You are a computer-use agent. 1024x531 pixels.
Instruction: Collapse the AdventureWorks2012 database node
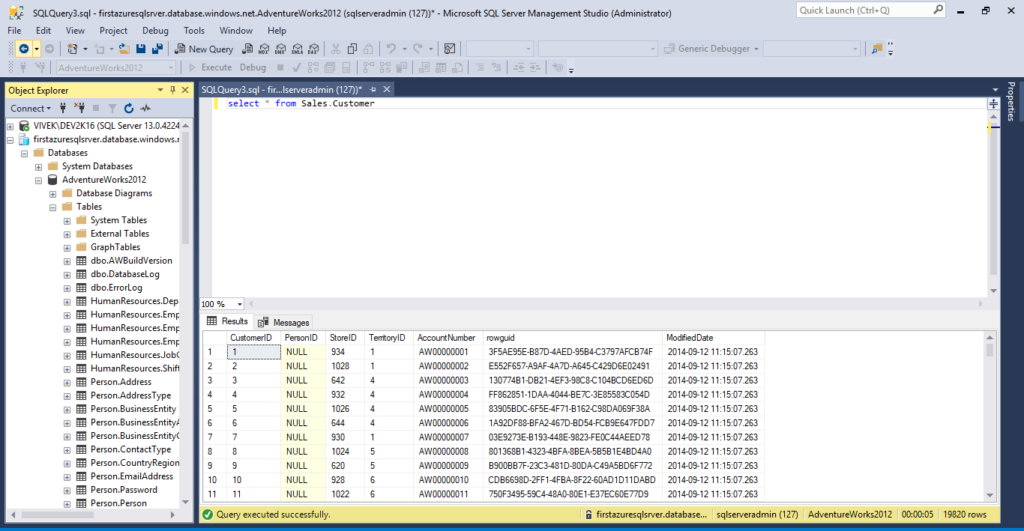point(39,180)
